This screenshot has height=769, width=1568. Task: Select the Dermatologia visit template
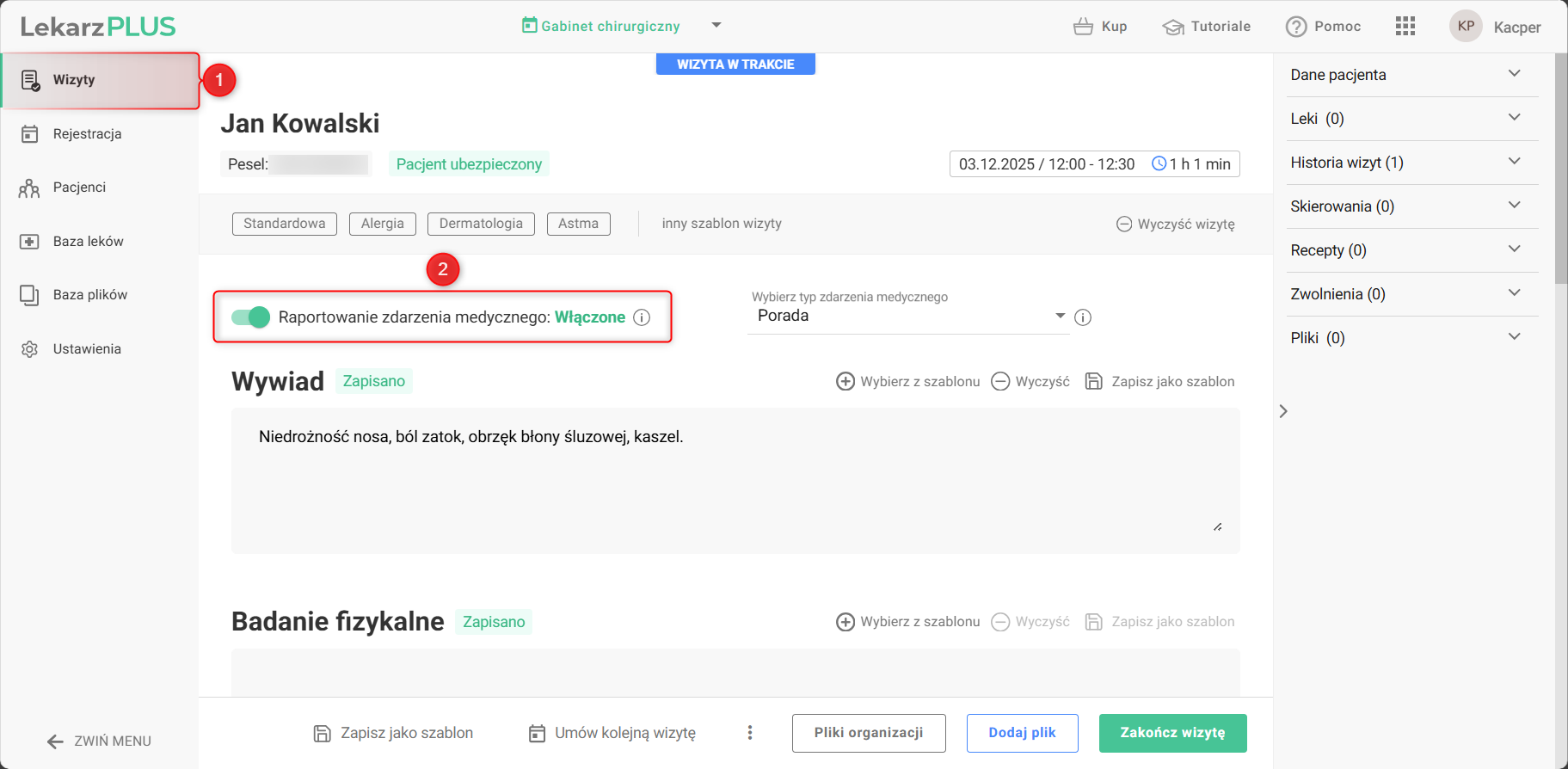click(x=481, y=224)
